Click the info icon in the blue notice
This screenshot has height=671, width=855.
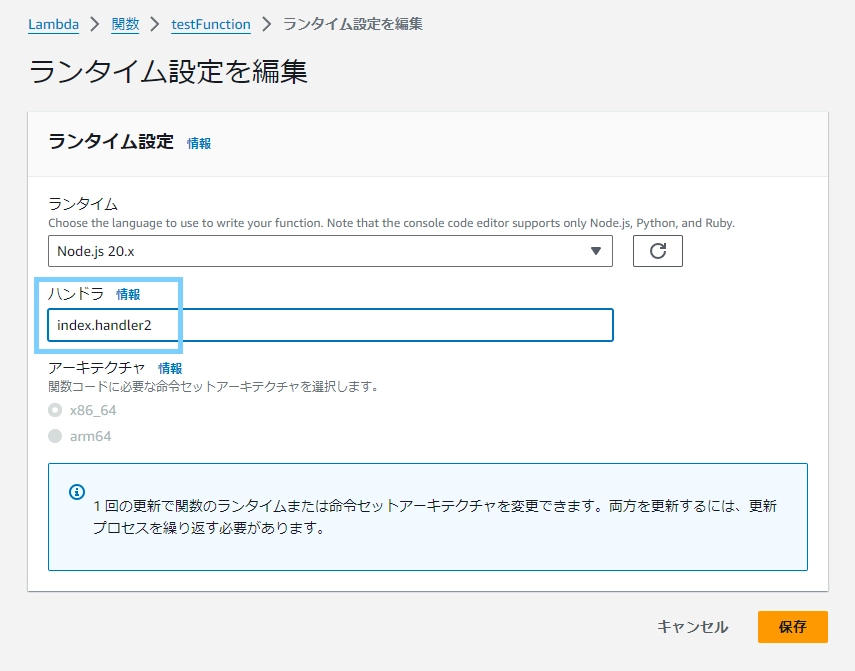(x=77, y=492)
